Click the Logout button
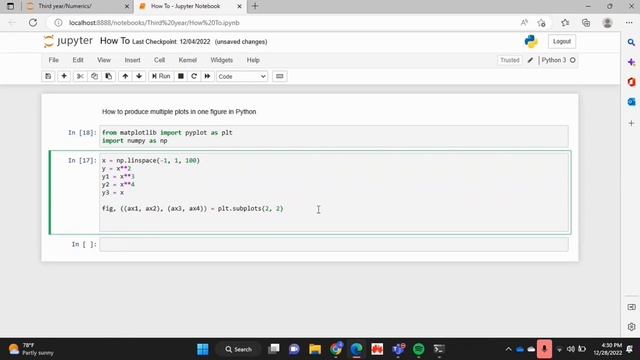The height and width of the screenshot is (360, 640). (562, 42)
